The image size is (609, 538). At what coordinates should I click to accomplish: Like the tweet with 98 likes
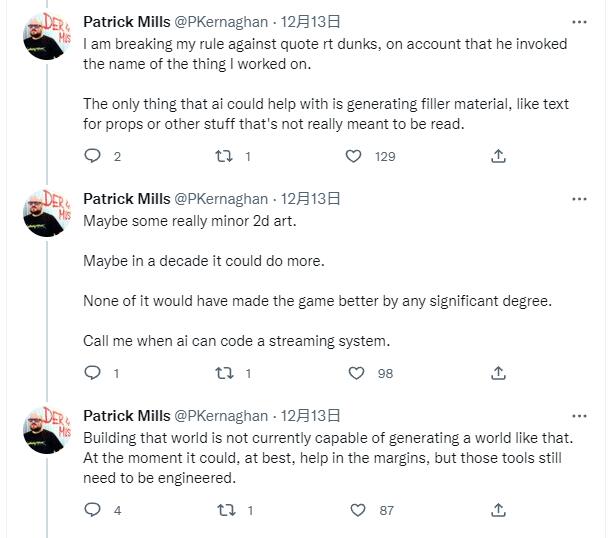click(x=356, y=373)
